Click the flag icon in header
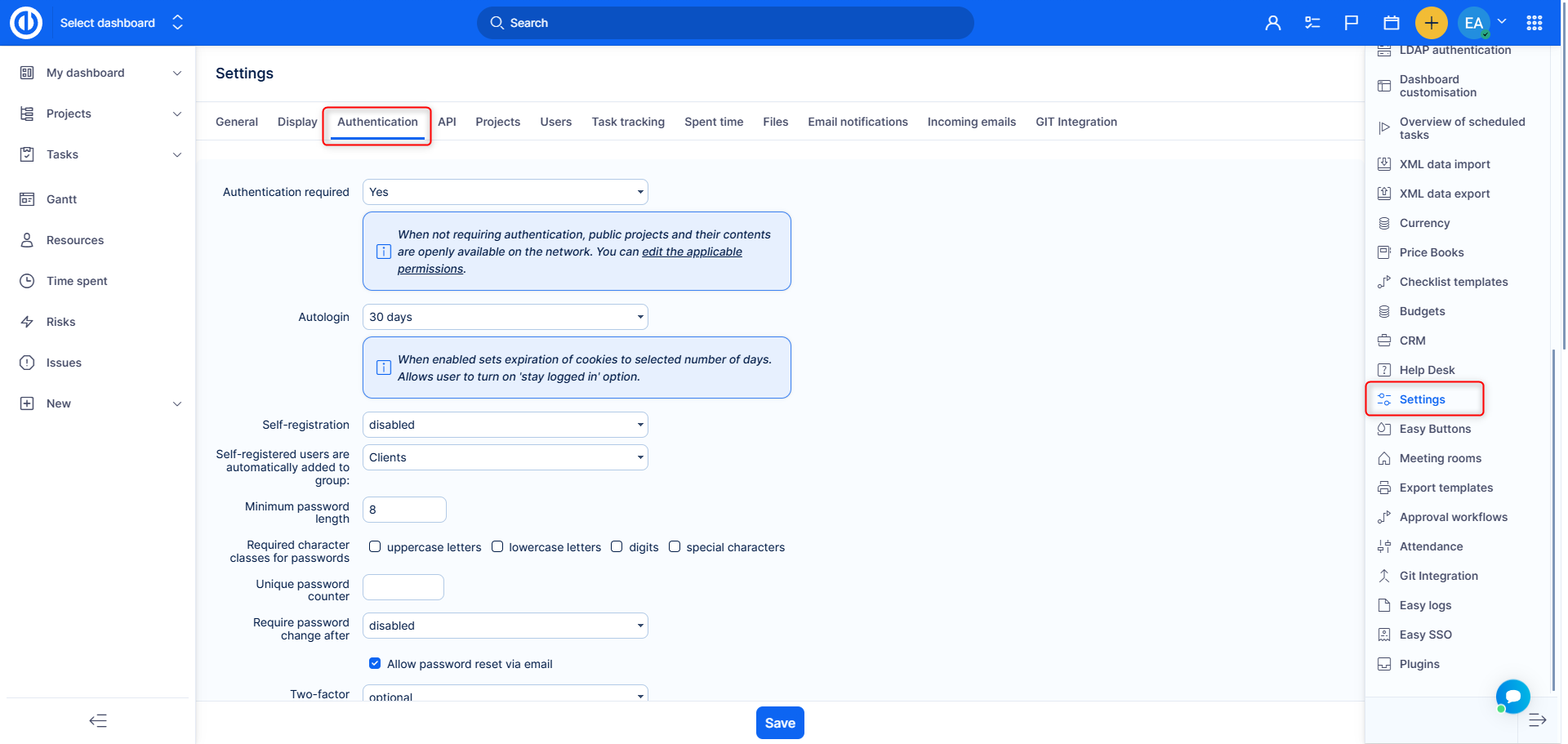This screenshot has height=744, width=1568. [1352, 23]
